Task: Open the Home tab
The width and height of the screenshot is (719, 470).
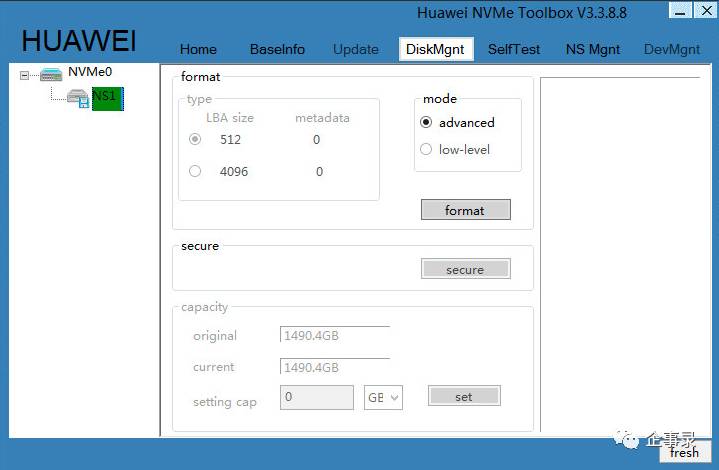Action: coord(198,49)
